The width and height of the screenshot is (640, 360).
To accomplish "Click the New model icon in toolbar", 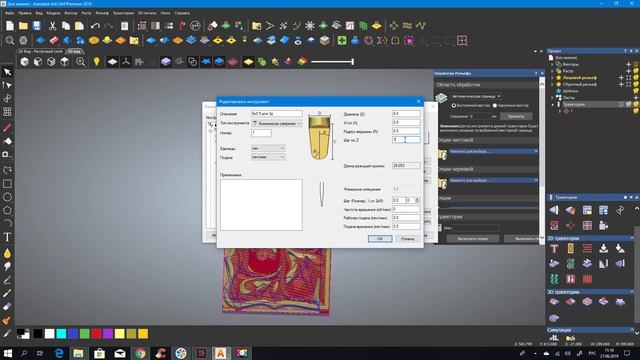I will [x=9, y=26].
